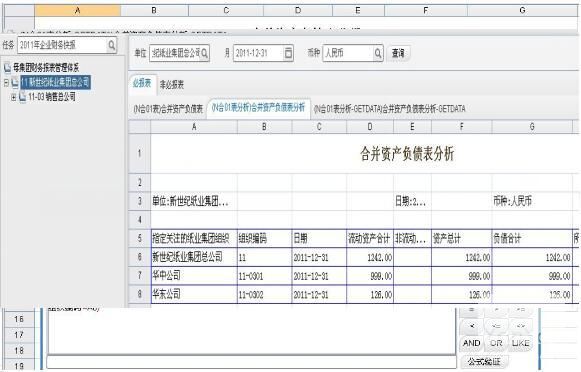Click cell 华中公司
Viewport: 581px width, 372px height.
coord(194,275)
